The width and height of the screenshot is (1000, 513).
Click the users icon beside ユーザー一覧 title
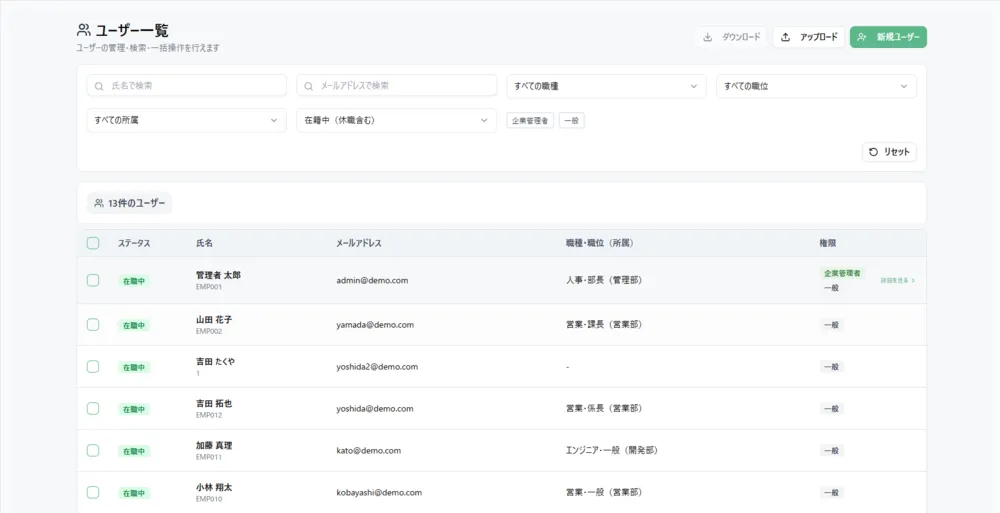click(x=84, y=29)
